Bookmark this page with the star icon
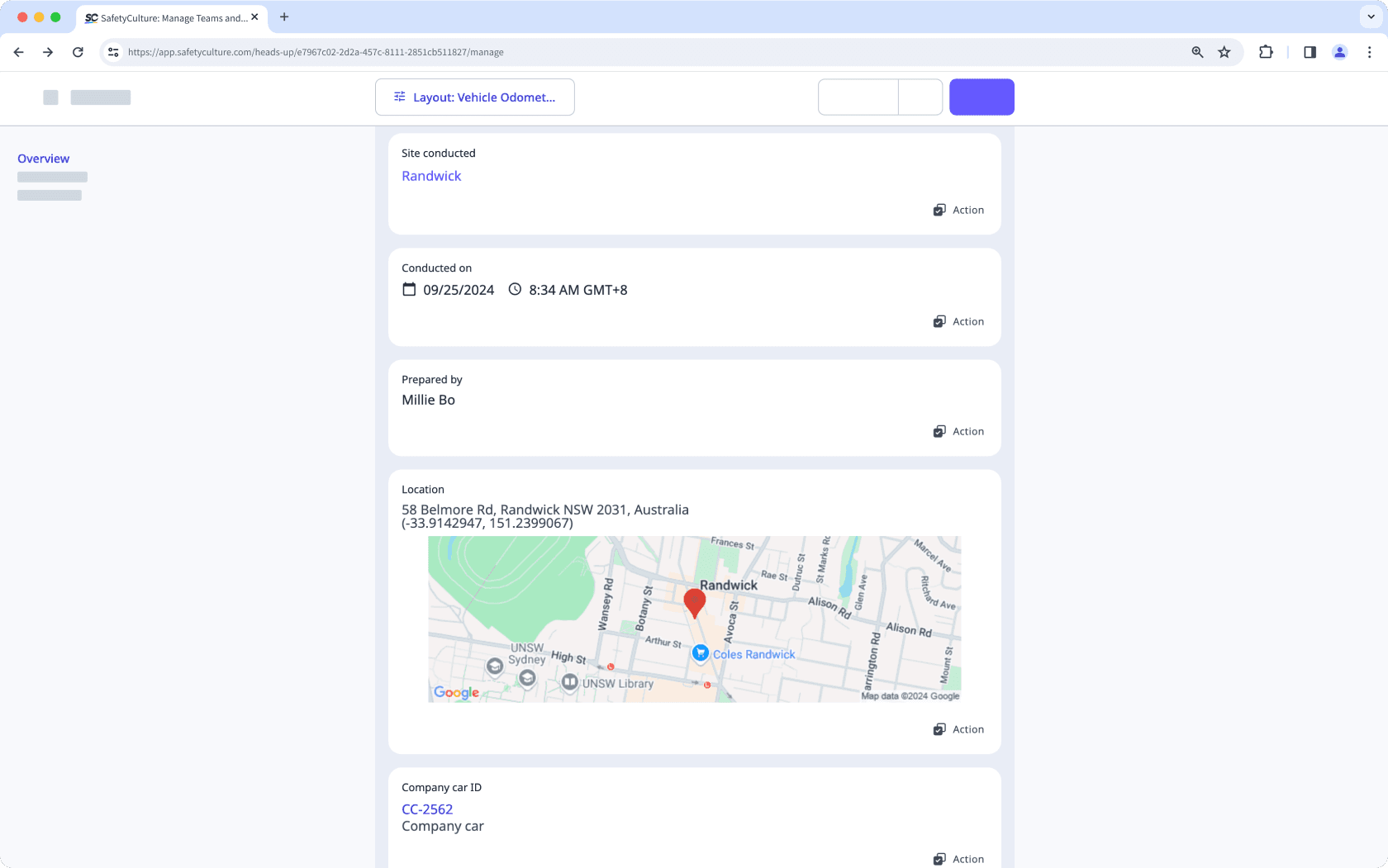1388x868 pixels. pyautogui.click(x=1224, y=52)
